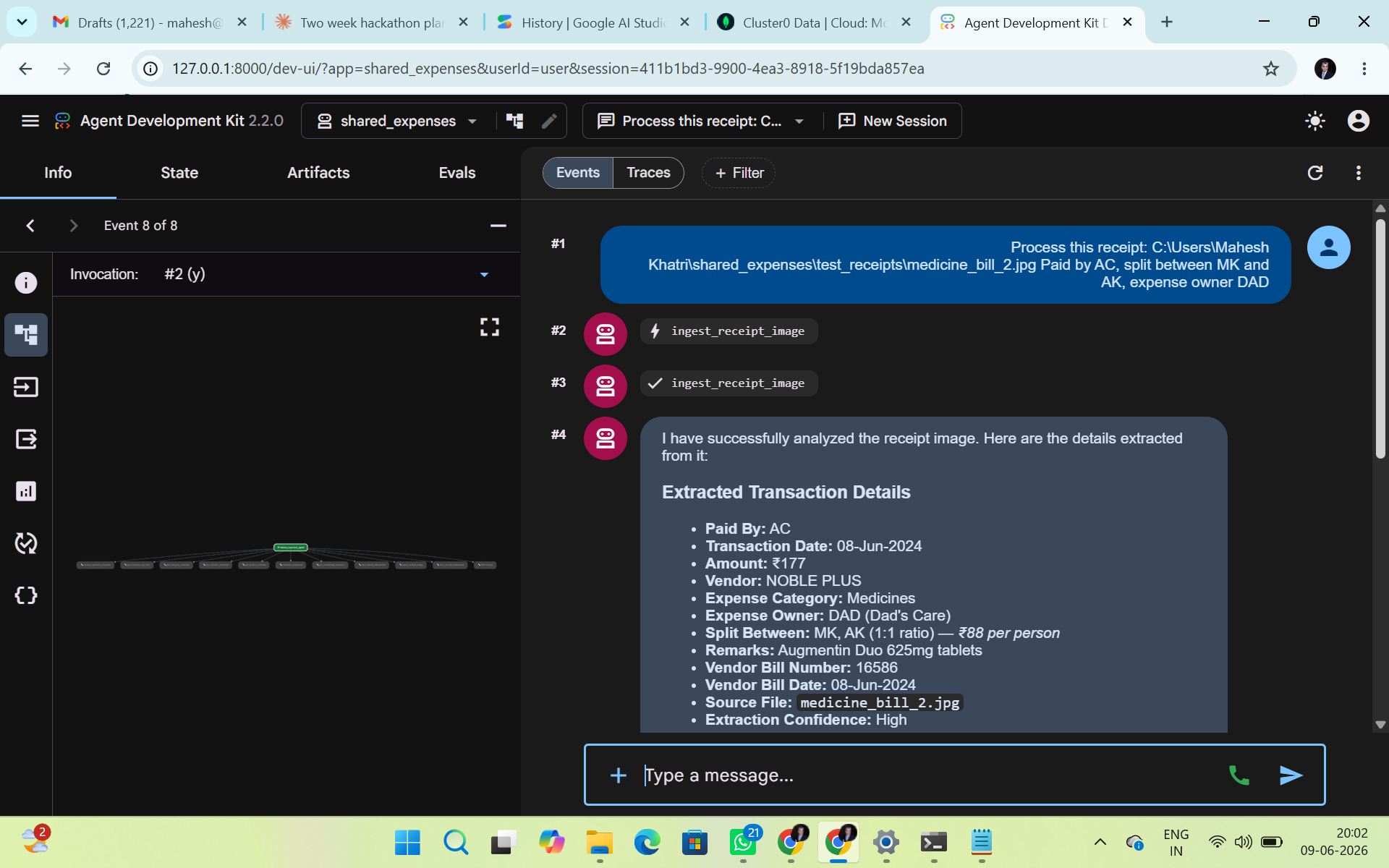Open the response sidebar icon
This screenshot has width=1389, height=868.
coord(26,439)
